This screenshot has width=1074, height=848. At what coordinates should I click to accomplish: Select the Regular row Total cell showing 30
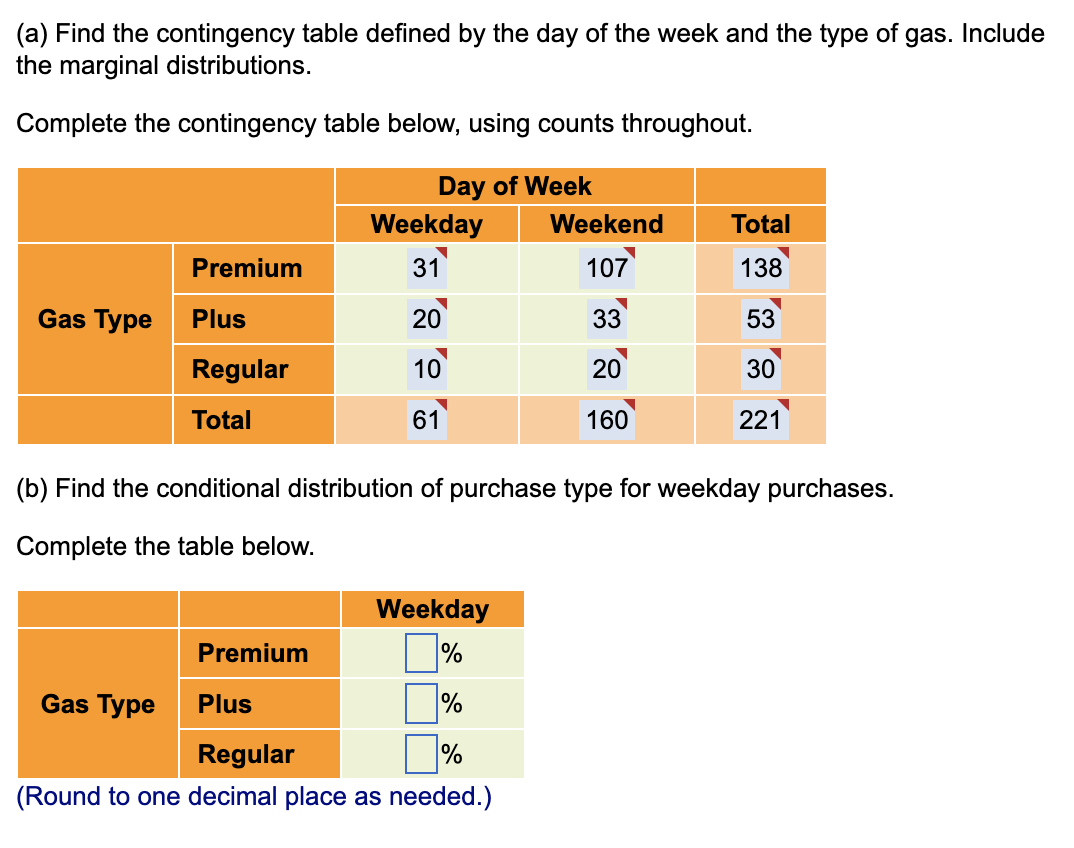tap(761, 369)
